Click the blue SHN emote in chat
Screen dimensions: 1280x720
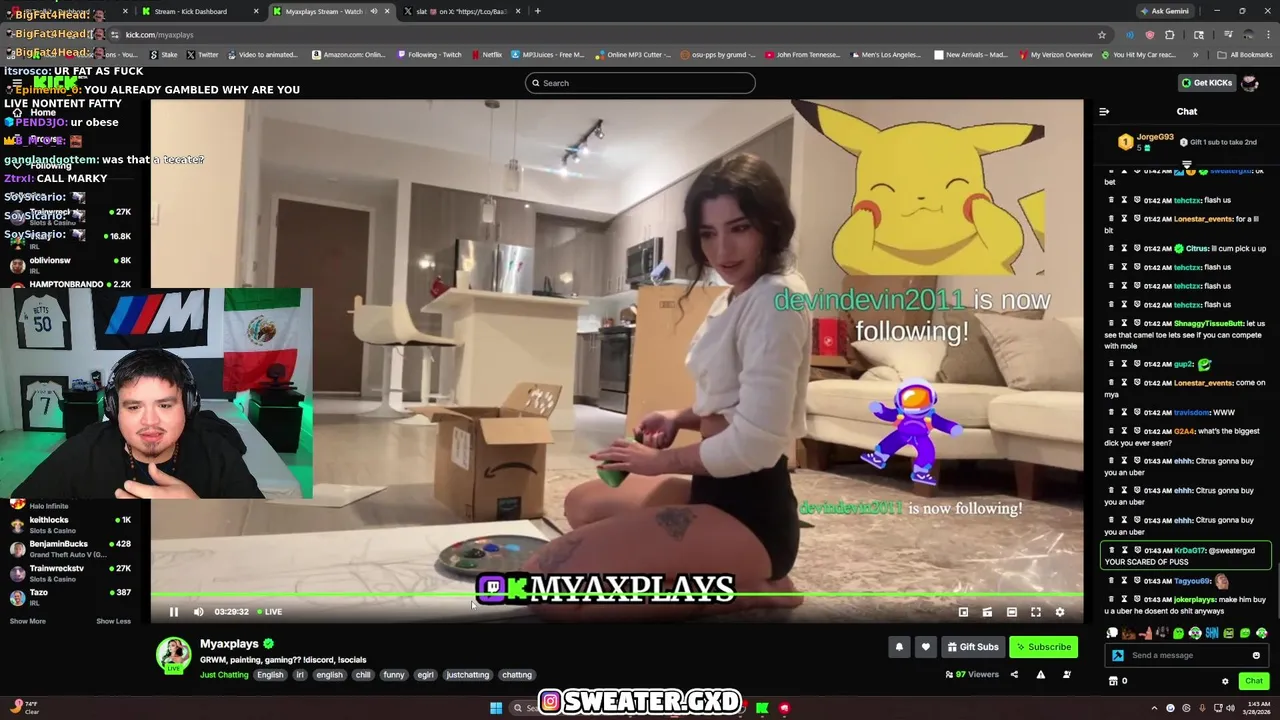1211,633
